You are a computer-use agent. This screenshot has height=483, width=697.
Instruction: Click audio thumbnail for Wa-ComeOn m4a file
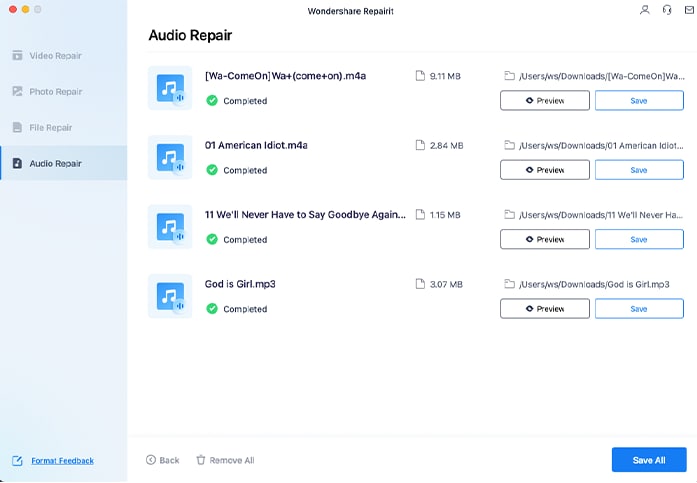click(x=170, y=88)
